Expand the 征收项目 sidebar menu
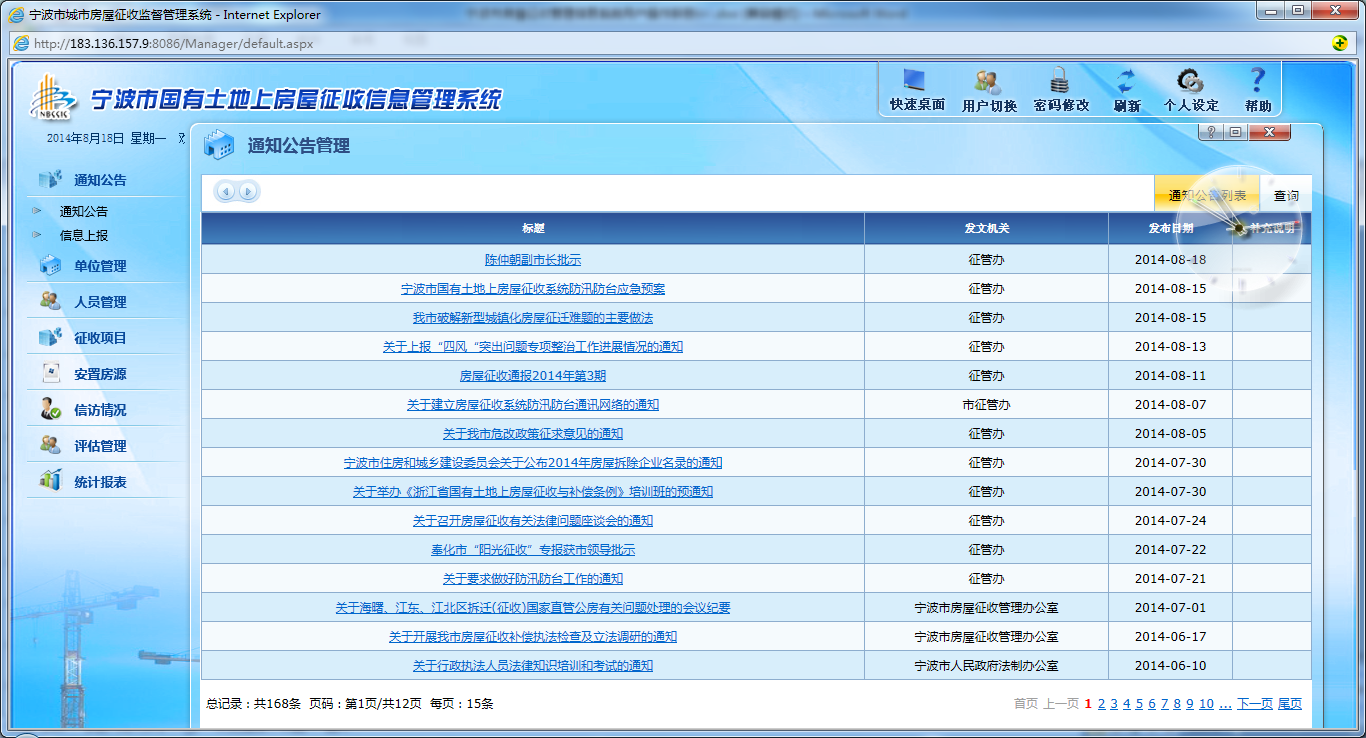The image size is (1366, 738). pyautogui.click(x=100, y=338)
